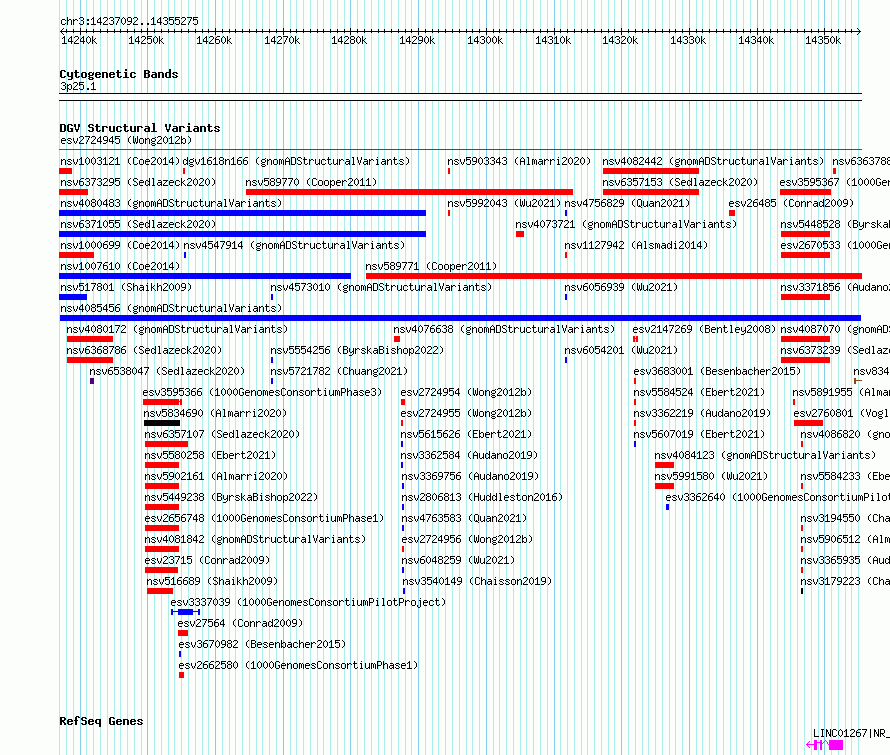Select nsv6373295 (Sedlazeck2020) label
The width and height of the screenshot is (890, 755).
pyautogui.click(x=138, y=182)
